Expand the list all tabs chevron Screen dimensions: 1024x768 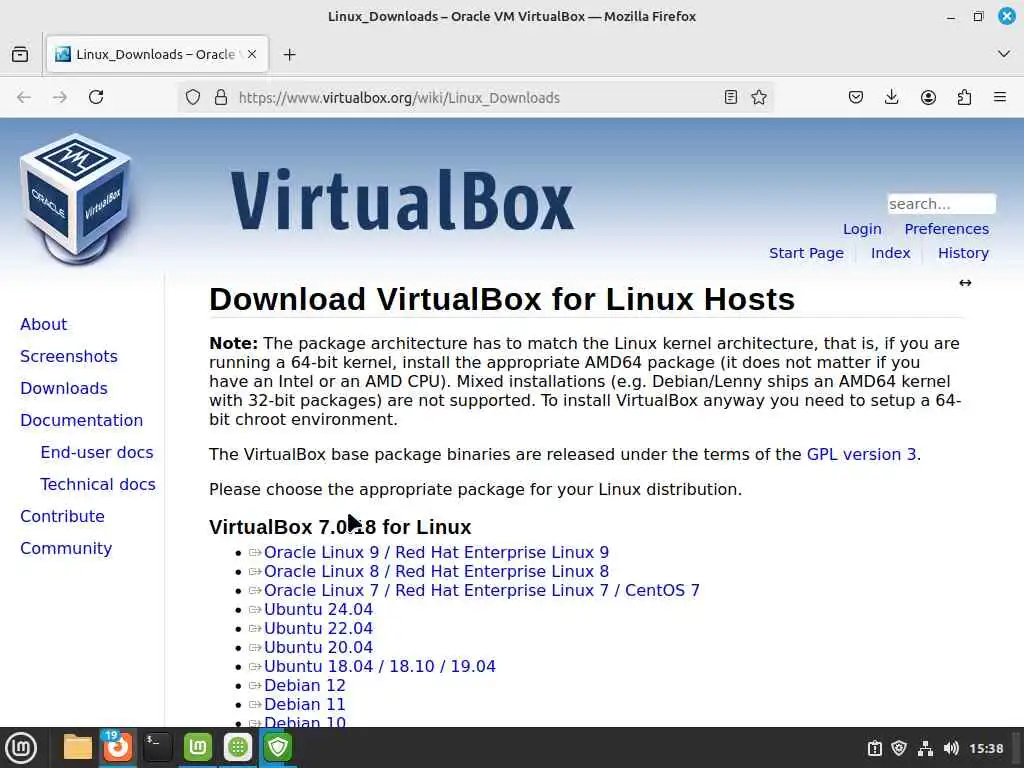click(1004, 54)
